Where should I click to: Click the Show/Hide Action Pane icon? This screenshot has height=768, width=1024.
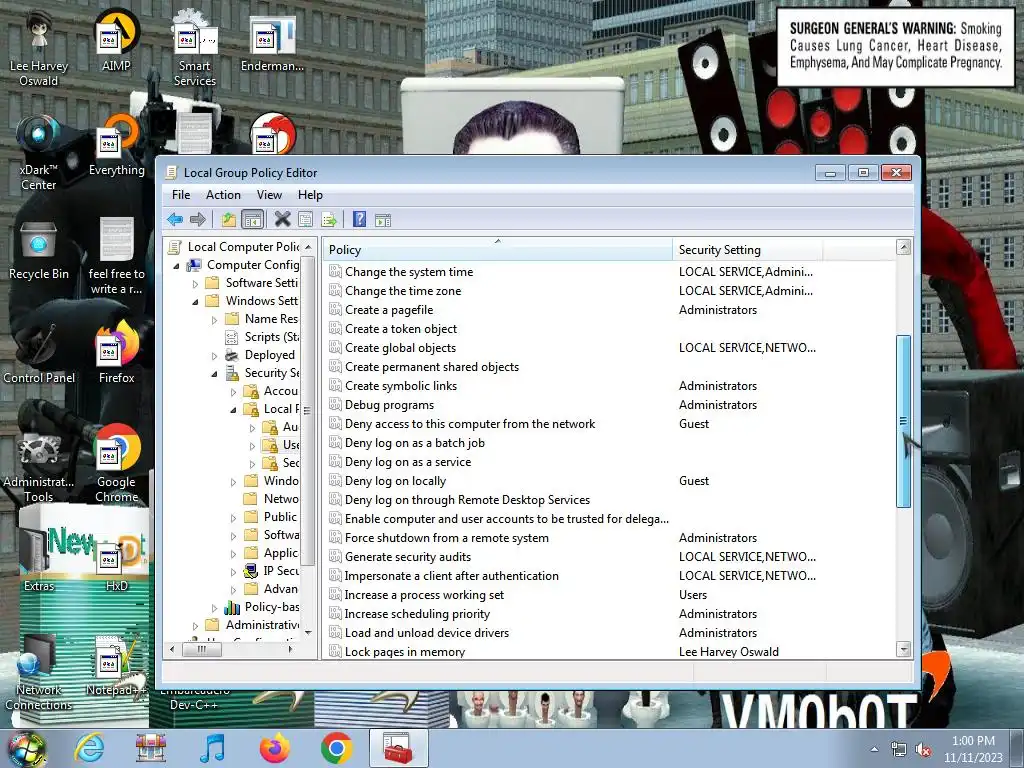tap(383, 220)
